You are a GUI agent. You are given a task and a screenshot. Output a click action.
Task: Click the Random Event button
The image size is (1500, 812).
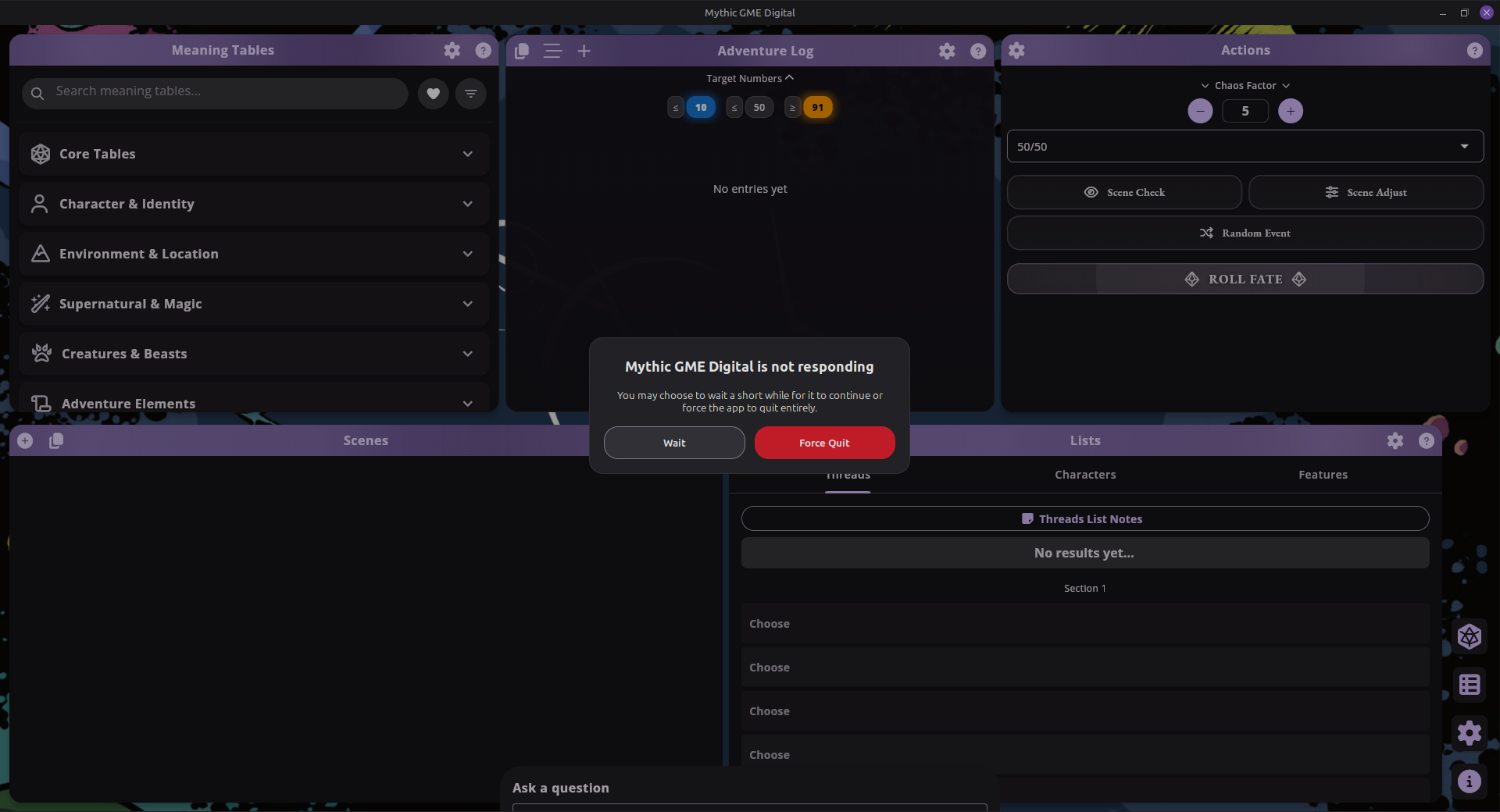pos(1245,233)
